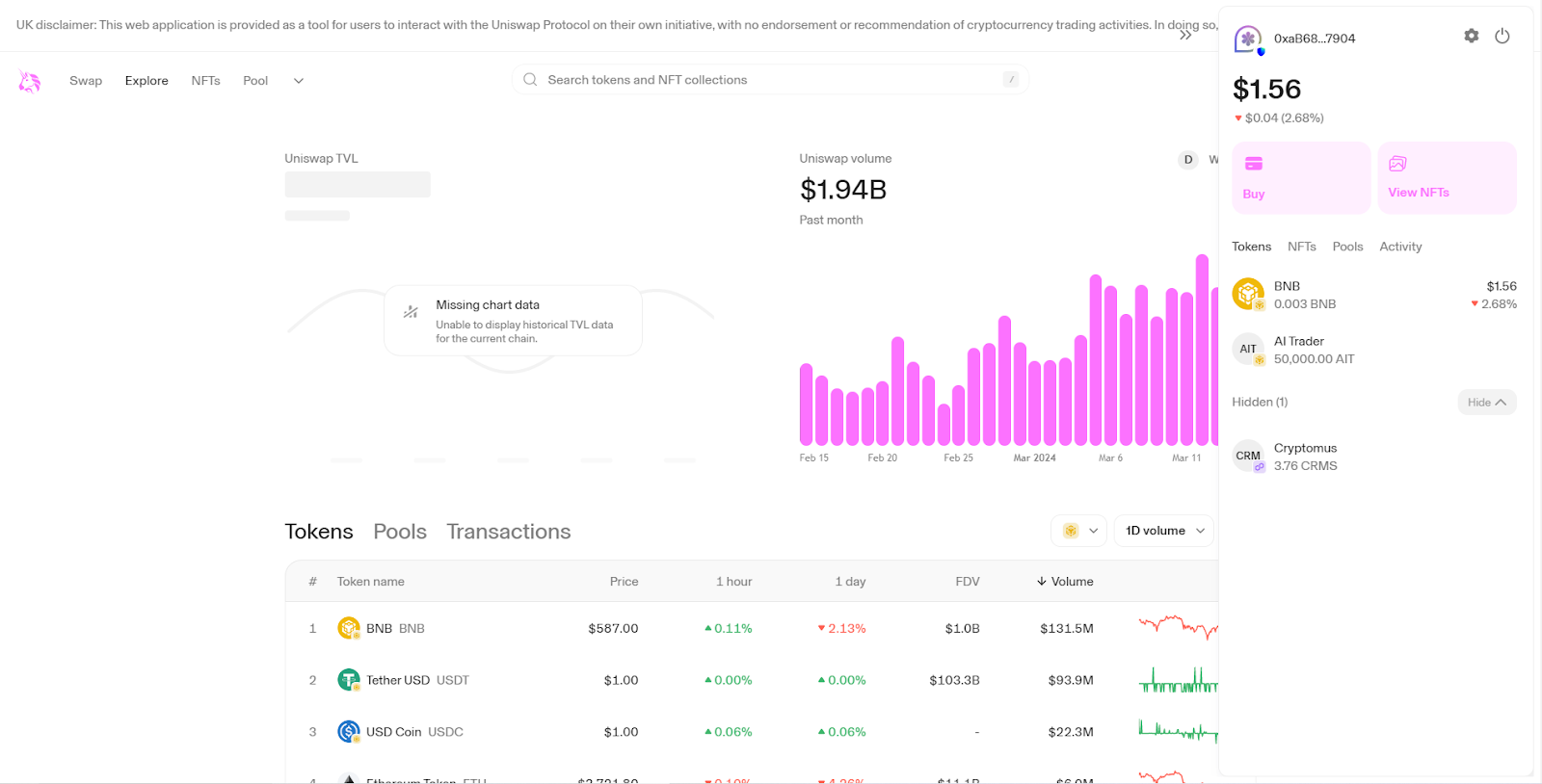The width and height of the screenshot is (1542, 784).
Task: Open wallet settings gear icon
Action: (x=1471, y=36)
